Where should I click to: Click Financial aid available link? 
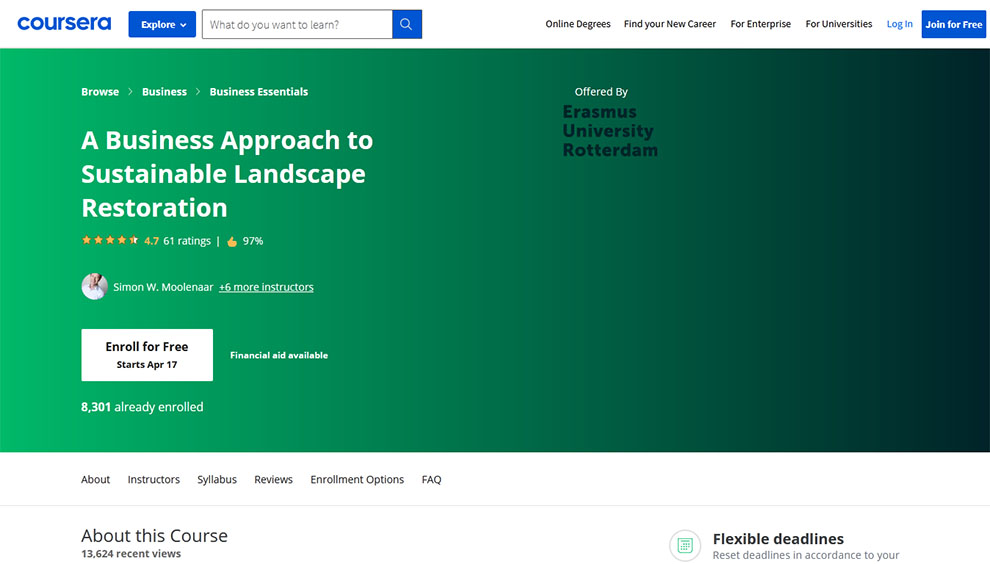(279, 356)
